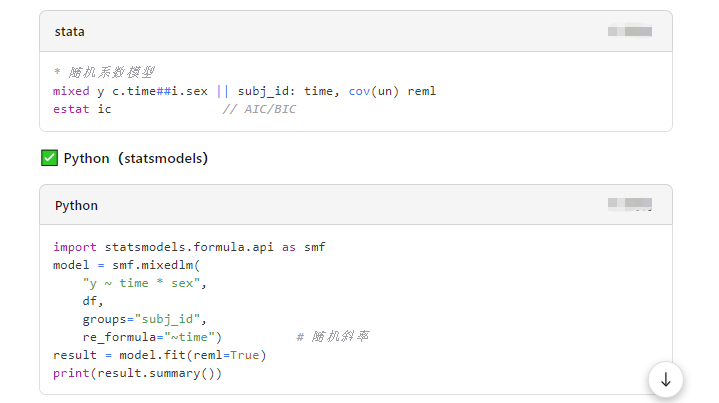Click the model = smf.mixedlm( line

coord(127,265)
